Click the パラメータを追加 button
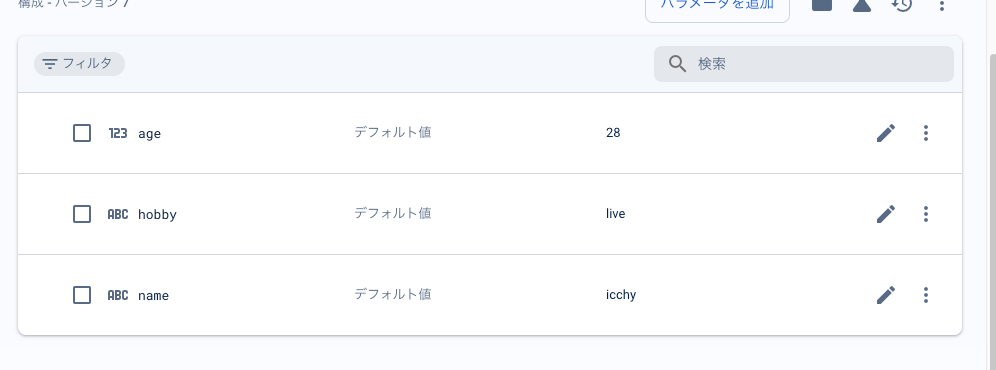The image size is (996, 370). tap(717, 6)
